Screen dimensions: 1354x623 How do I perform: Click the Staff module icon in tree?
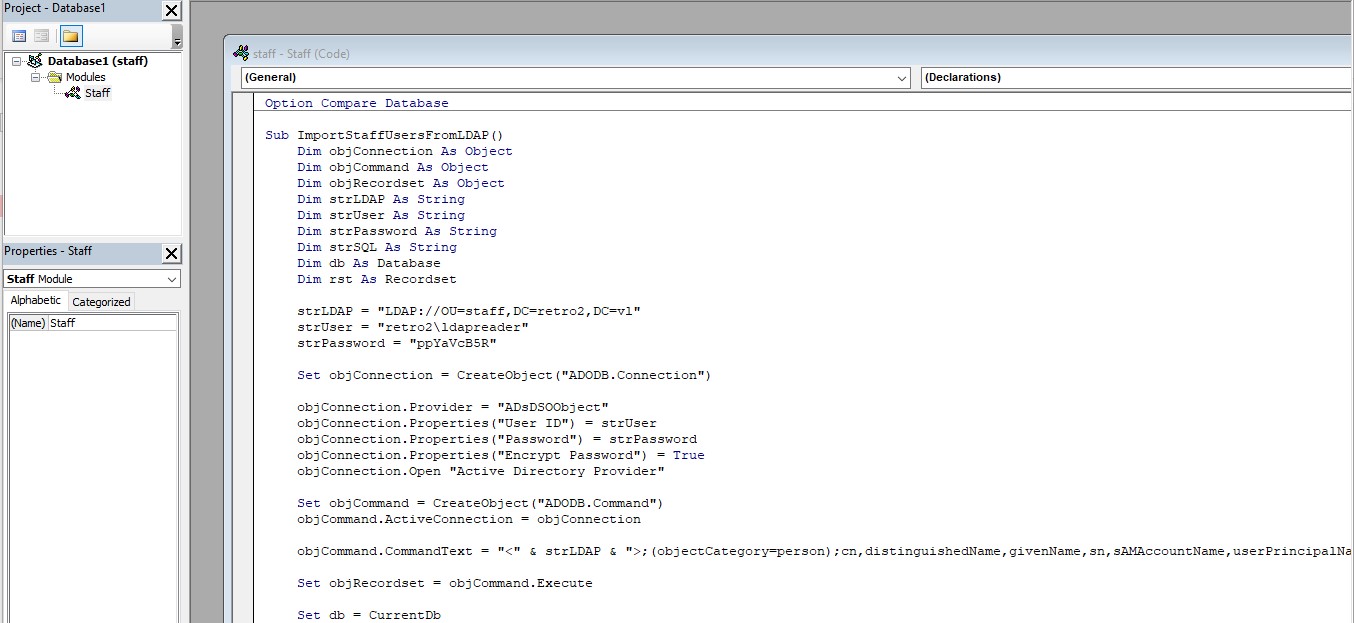coord(72,93)
